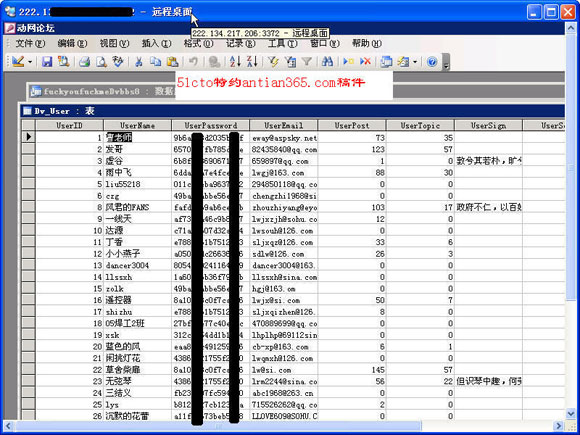Click the UserEmail cell eway@aspsky.net
The image size is (580, 435).
(283, 138)
